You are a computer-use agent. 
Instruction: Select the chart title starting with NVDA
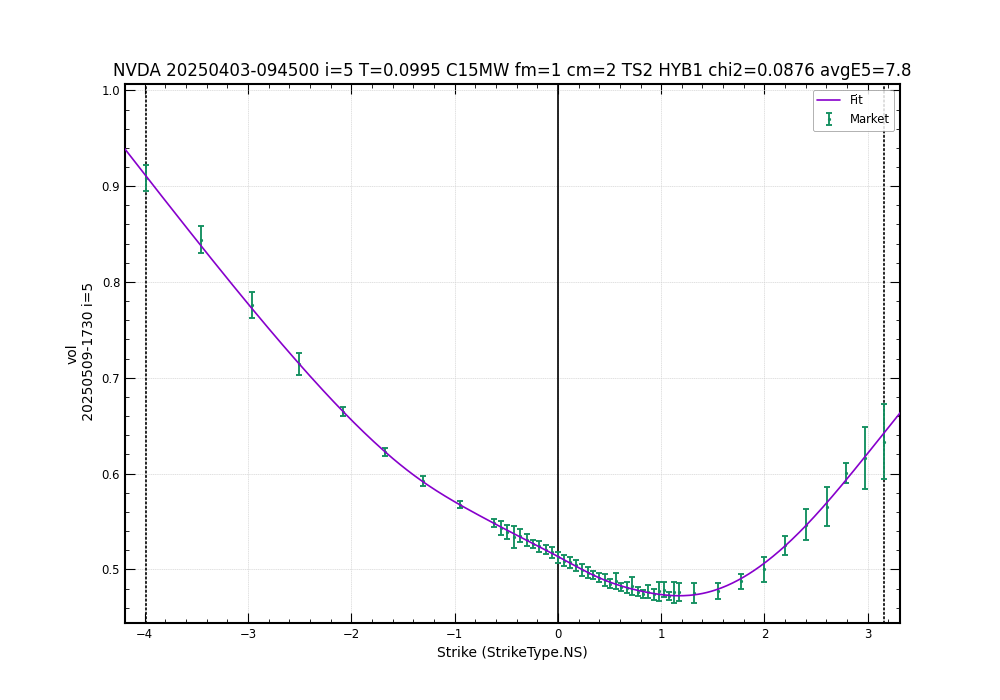tap(511, 71)
